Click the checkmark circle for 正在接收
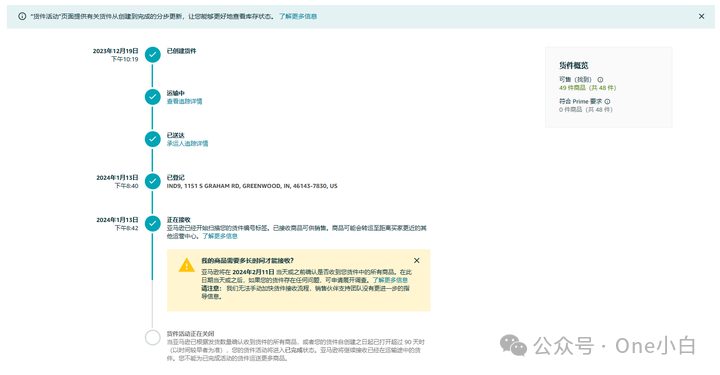720x375 pixels. pos(152,224)
